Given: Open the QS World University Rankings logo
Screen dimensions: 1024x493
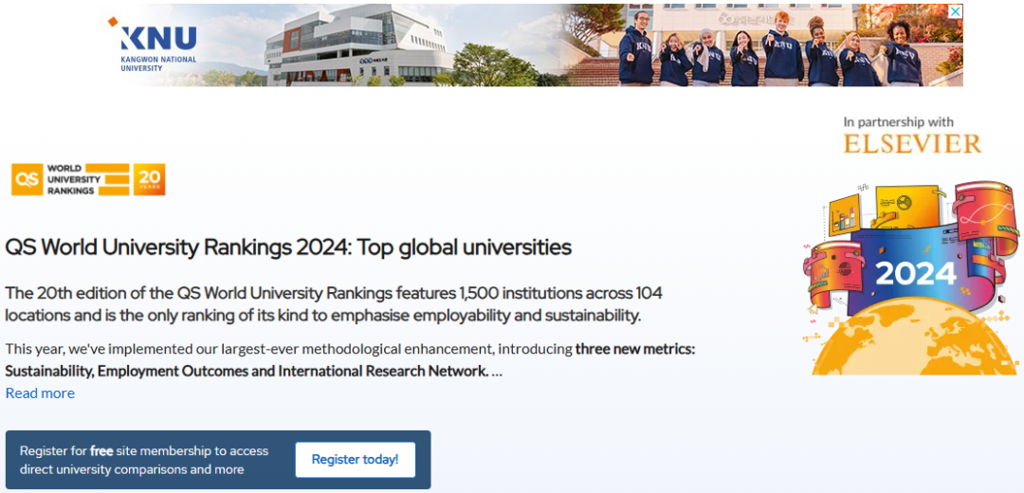Looking at the screenshot, I should 88,180.
